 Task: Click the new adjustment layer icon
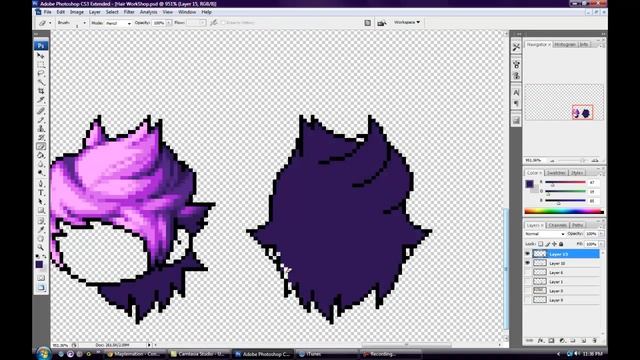pyautogui.click(x=562, y=340)
